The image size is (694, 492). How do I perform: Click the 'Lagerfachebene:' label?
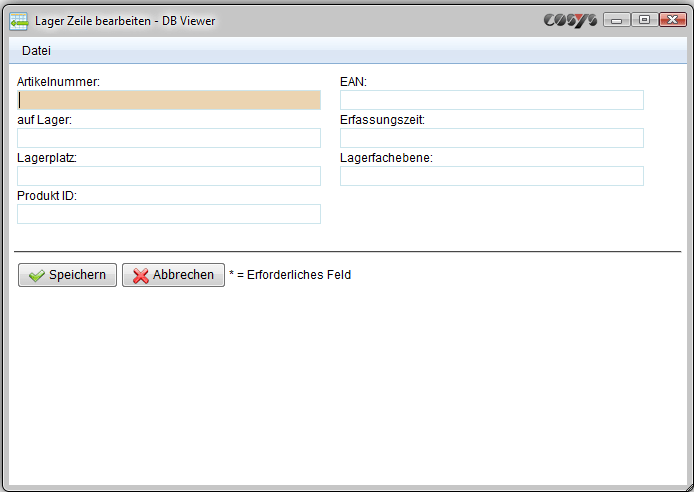pyautogui.click(x=386, y=158)
